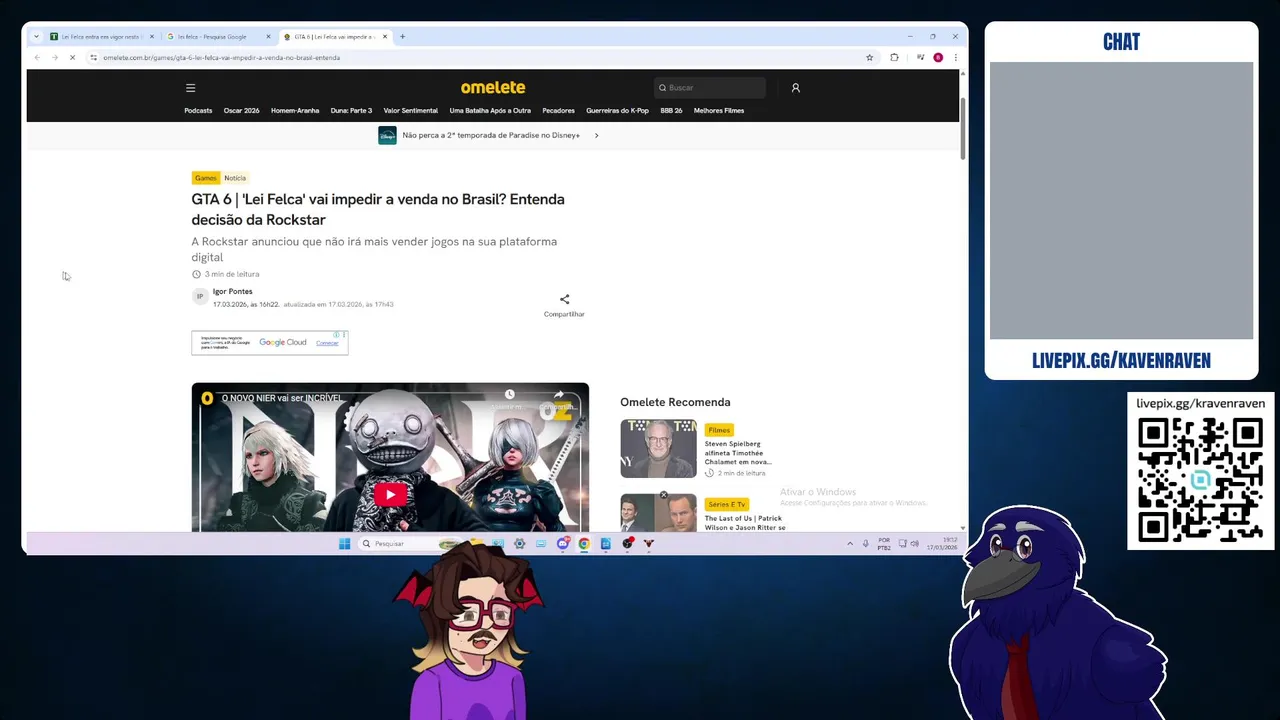Viewport: 1280px width, 720px height.
Task: Open the Discord icon in the taskbar
Action: click(x=562, y=544)
